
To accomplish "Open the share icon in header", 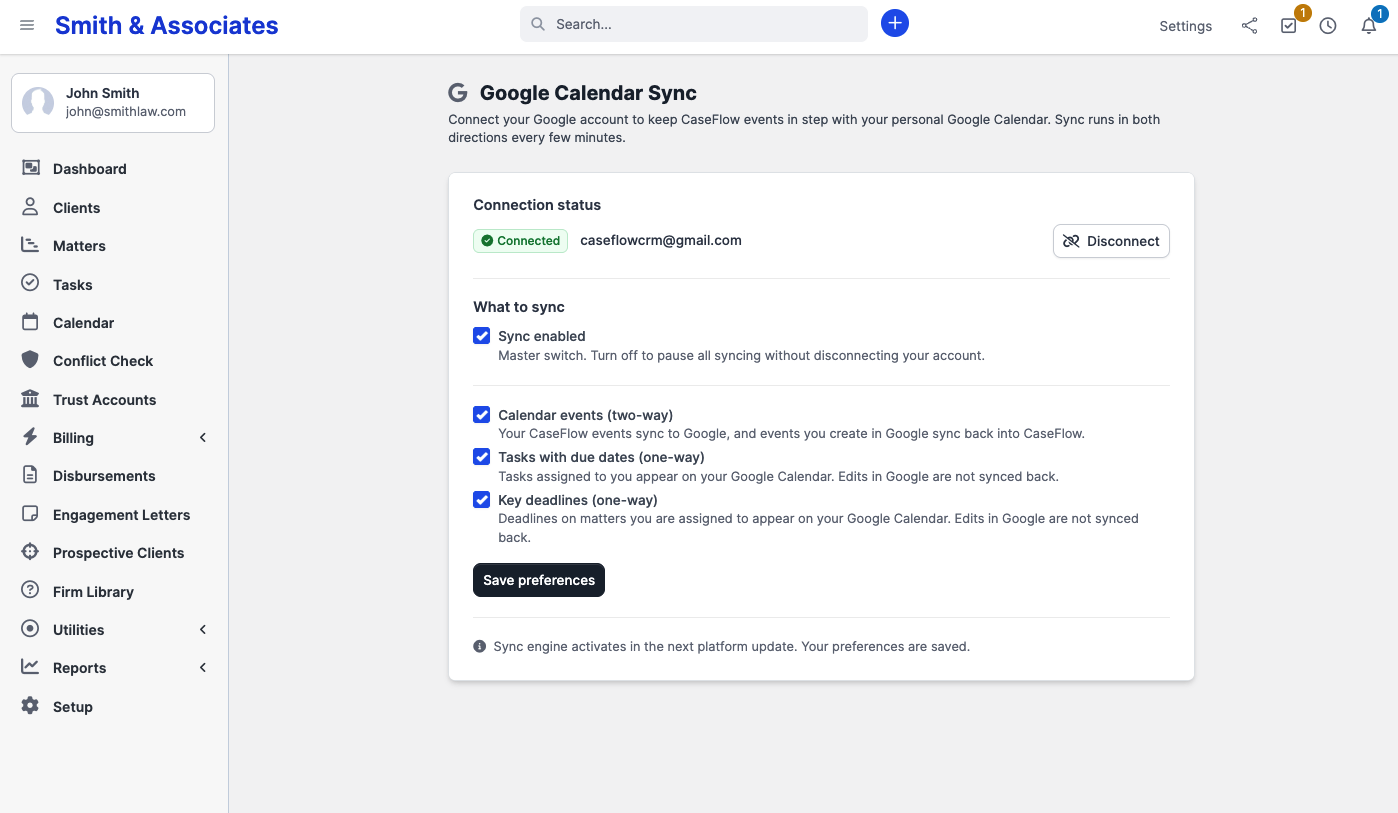I will 1249,26.
